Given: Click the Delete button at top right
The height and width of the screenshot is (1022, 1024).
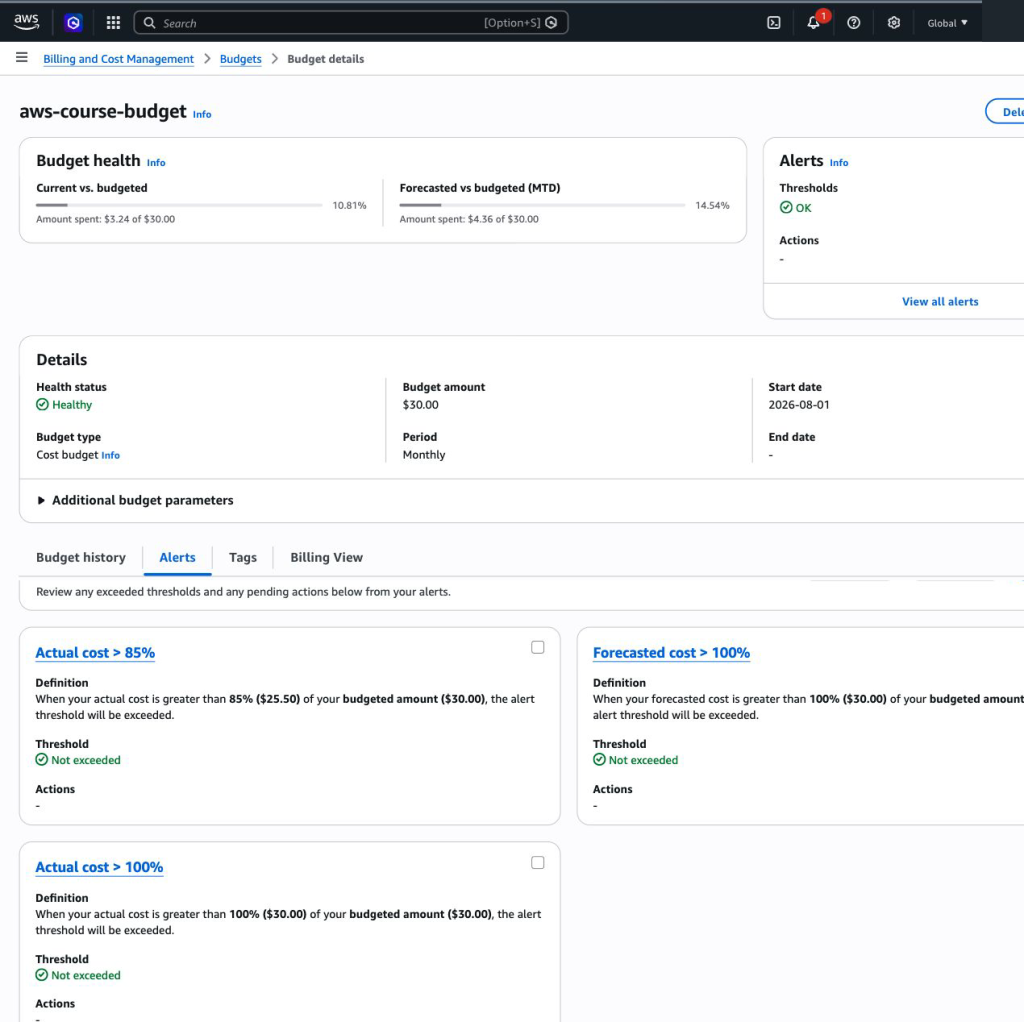Looking at the screenshot, I should tap(1005, 112).
